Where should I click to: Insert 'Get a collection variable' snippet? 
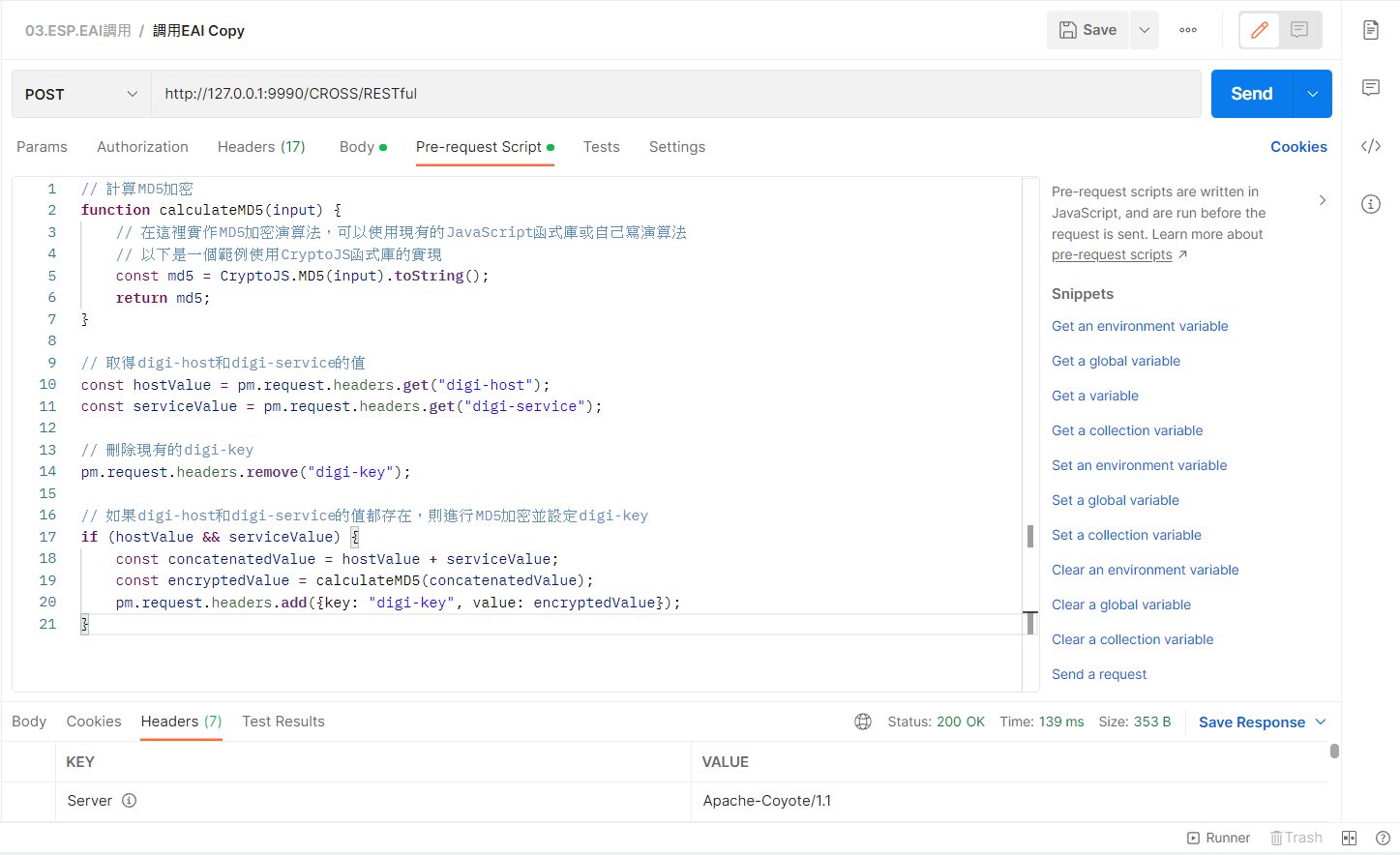[1127, 430]
